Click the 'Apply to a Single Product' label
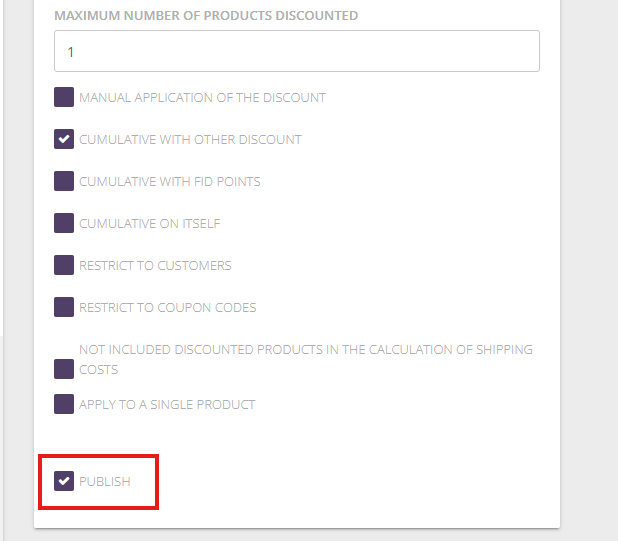The width and height of the screenshot is (618, 541). (x=167, y=405)
